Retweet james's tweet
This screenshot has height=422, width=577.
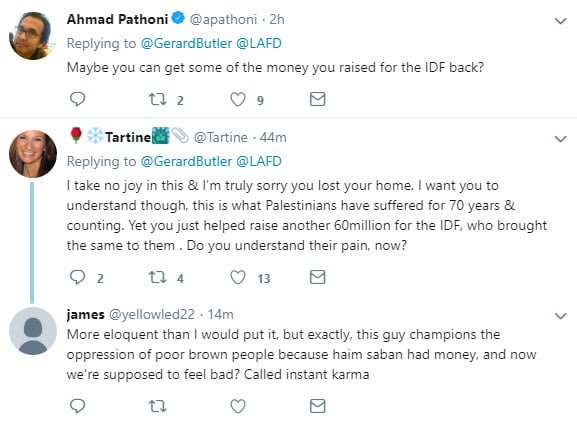pos(157,406)
